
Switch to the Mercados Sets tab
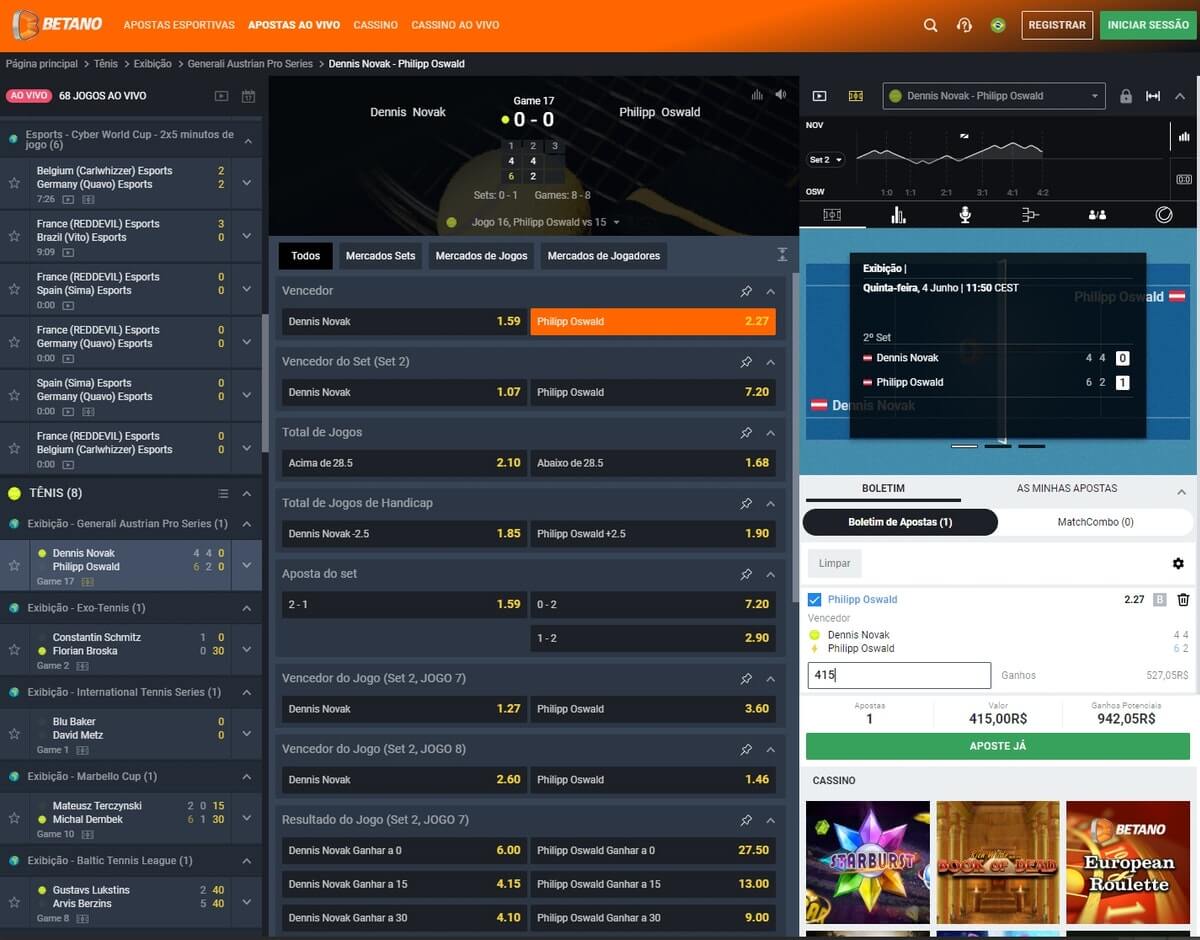tap(380, 256)
